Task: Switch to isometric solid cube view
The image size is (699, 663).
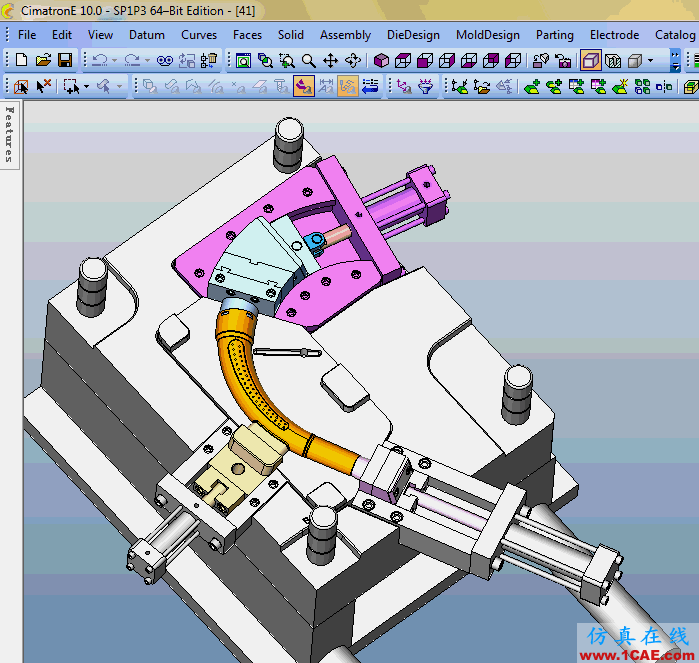Action: (x=381, y=60)
